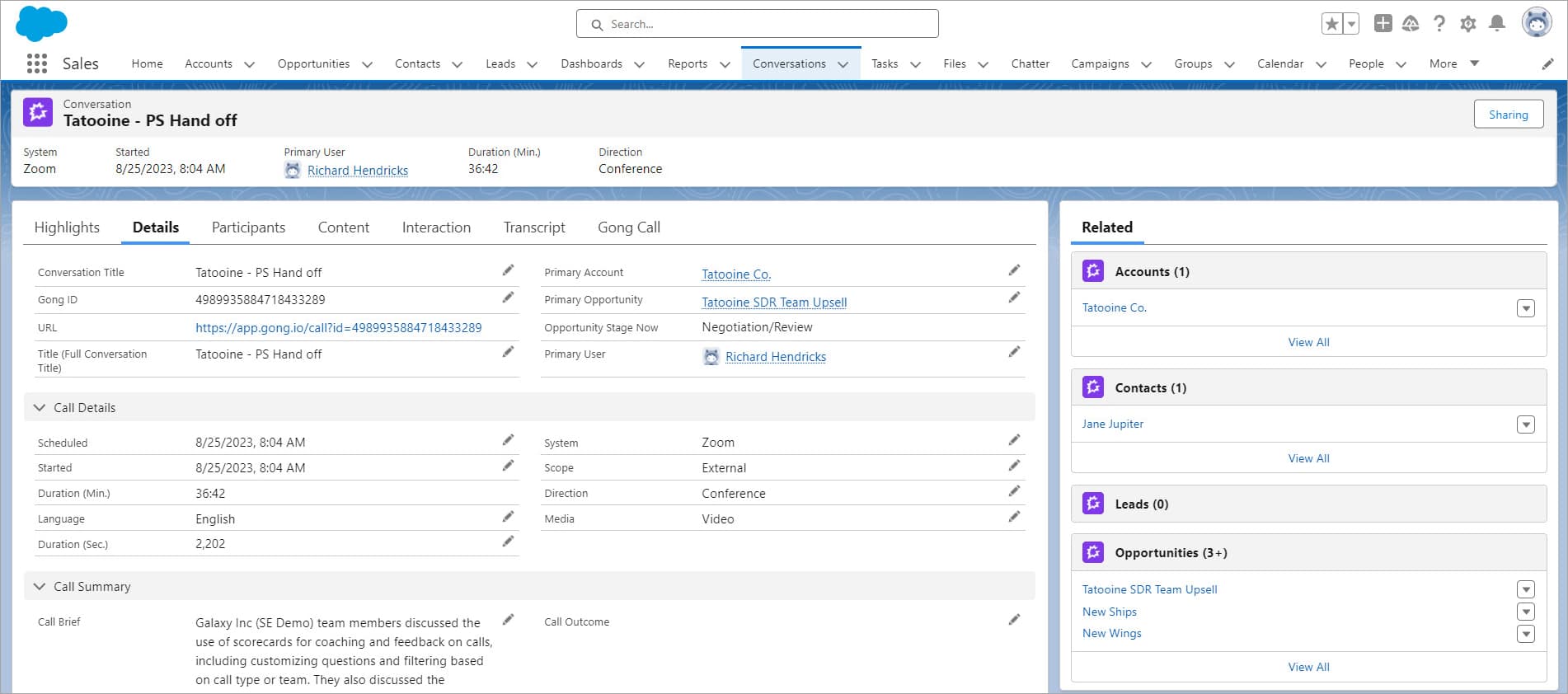Click the Salesforce cloud logo
This screenshot has width=1568, height=694.
pos(41,23)
